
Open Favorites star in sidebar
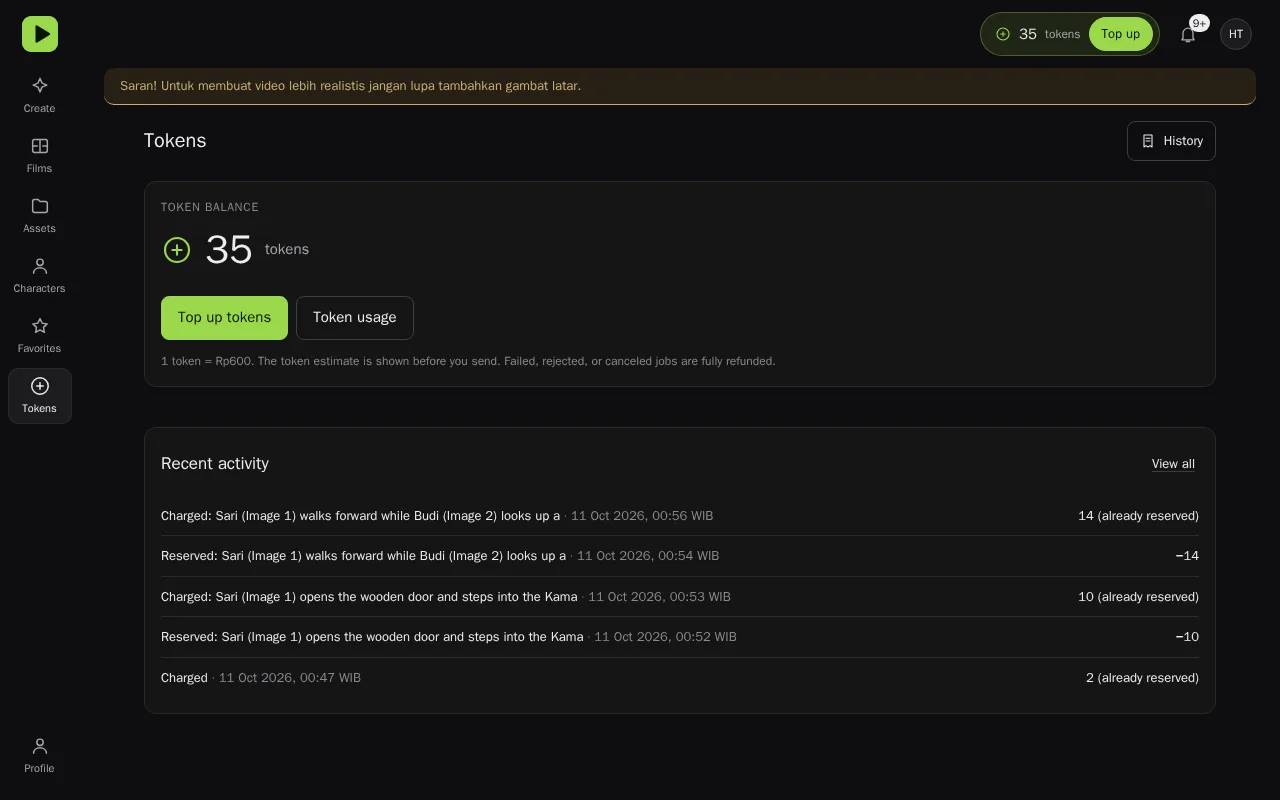[x=40, y=335]
